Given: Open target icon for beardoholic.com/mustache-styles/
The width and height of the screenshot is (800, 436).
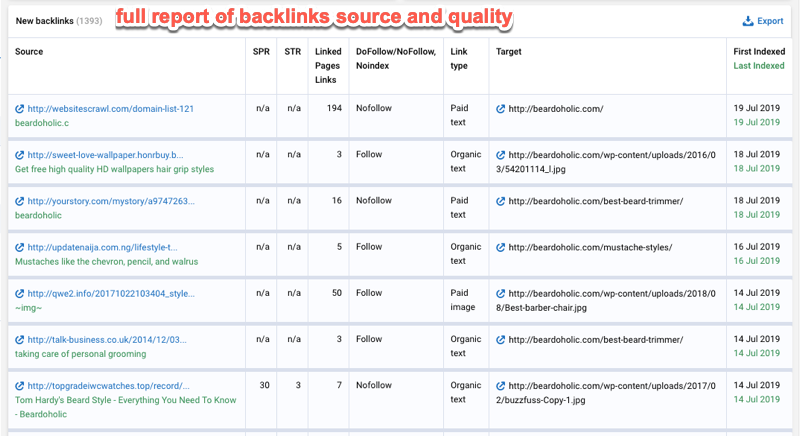Looking at the screenshot, I should (x=501, y=247).
